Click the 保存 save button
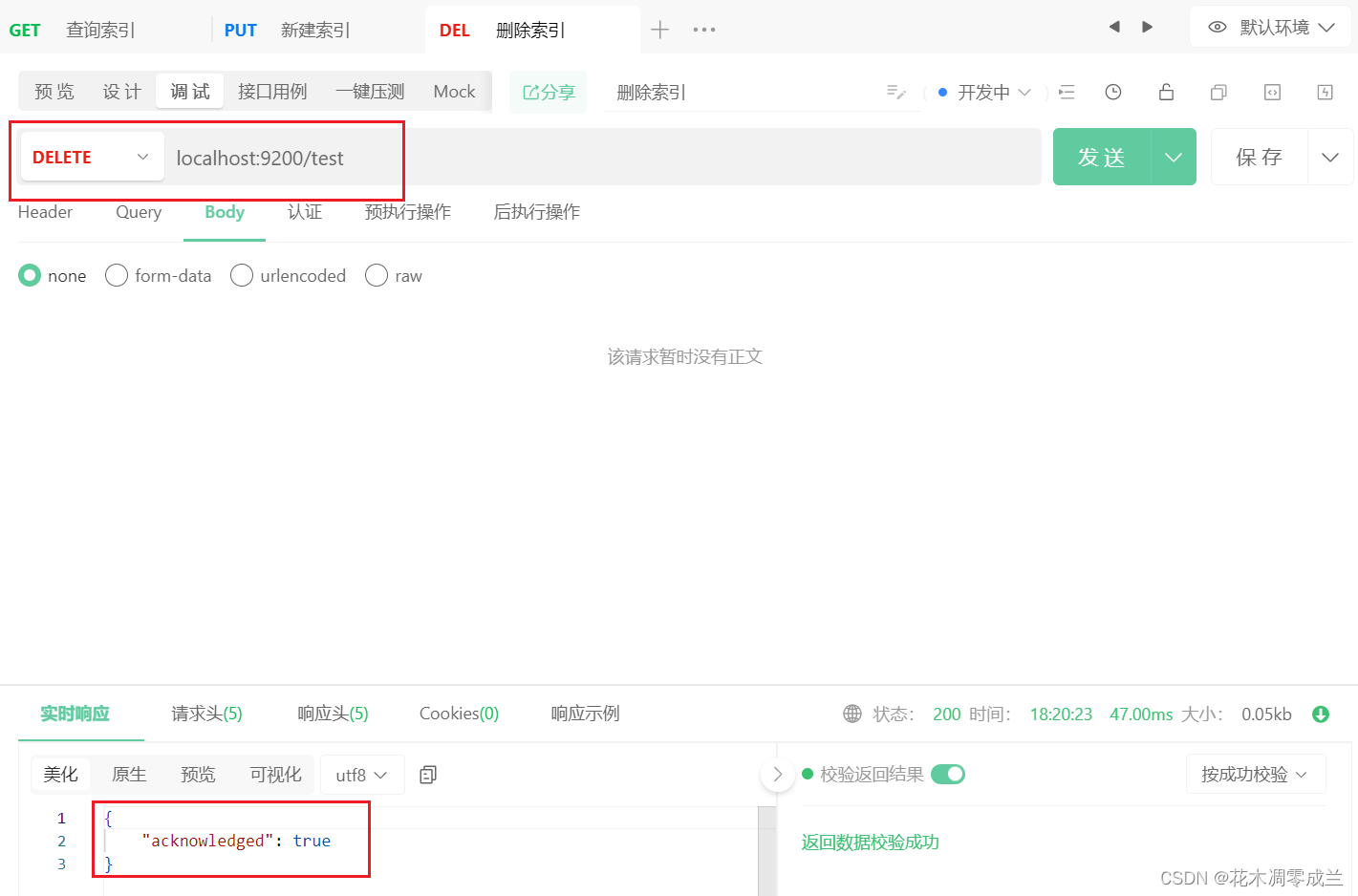This screenshot has width=1358, height=896. tap(1259, 157)
